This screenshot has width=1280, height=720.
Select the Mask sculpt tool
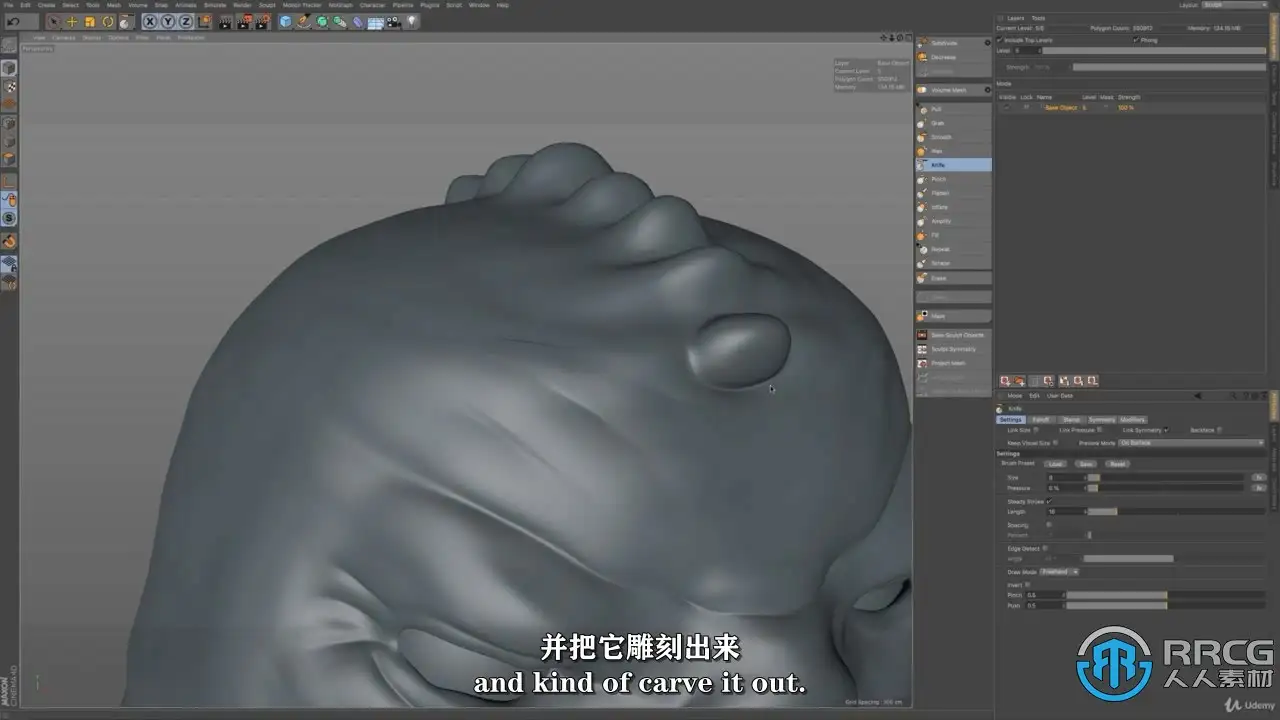[953, 316]
